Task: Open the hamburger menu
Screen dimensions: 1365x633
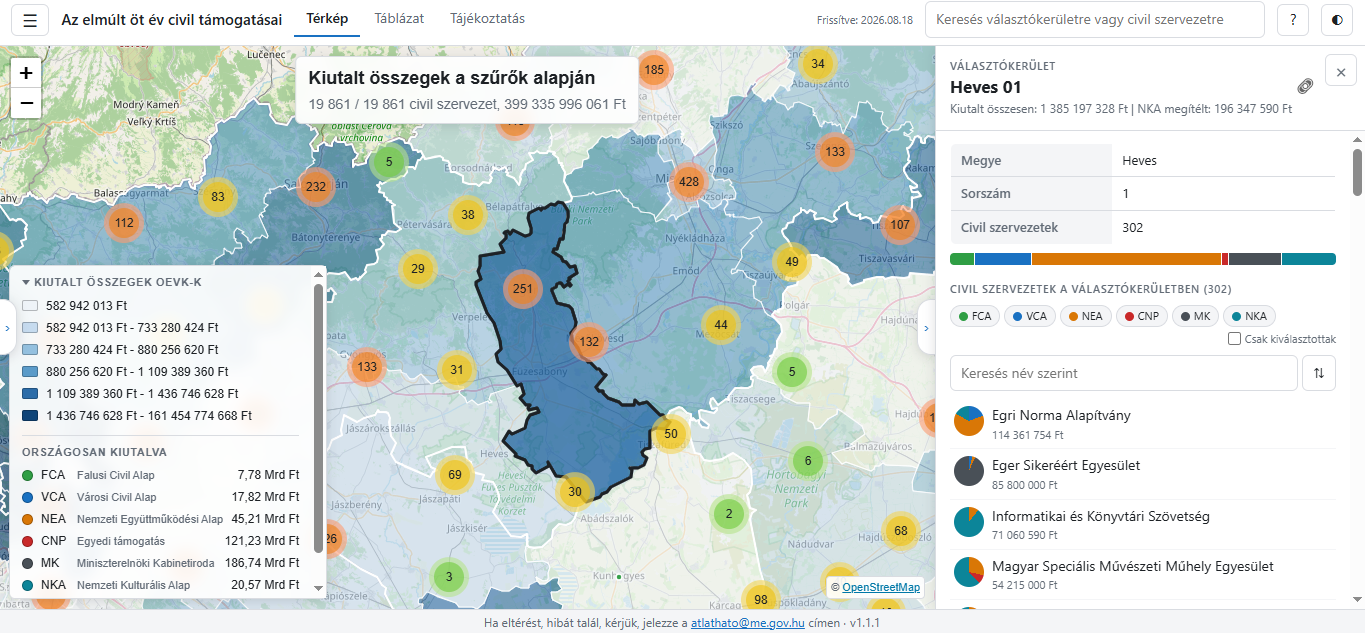Action: (x=30, y=20)
